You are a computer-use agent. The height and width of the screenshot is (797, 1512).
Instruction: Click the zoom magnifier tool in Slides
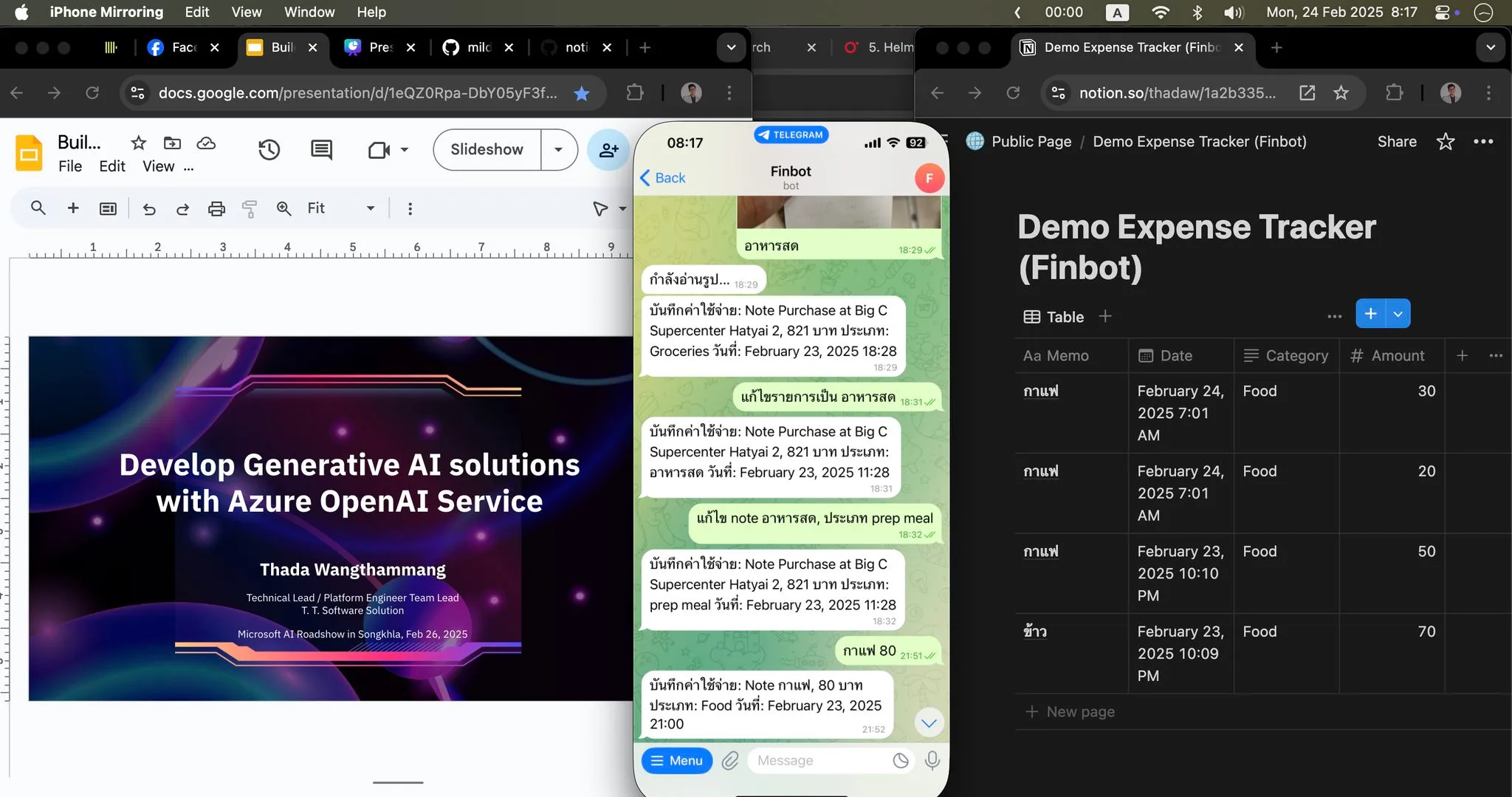[283, 209]
